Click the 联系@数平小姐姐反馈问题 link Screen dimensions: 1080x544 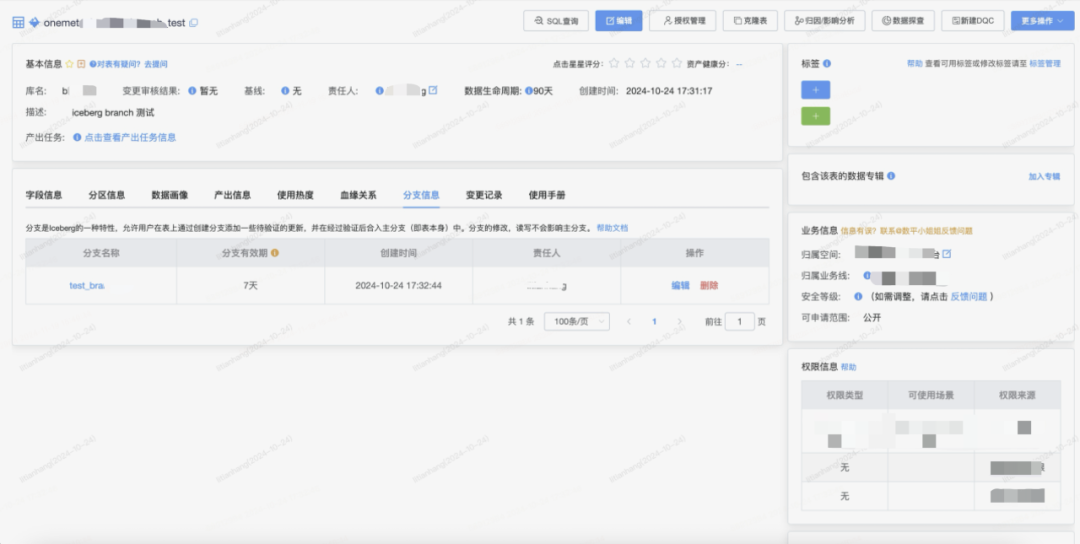(x=926, y=231)
